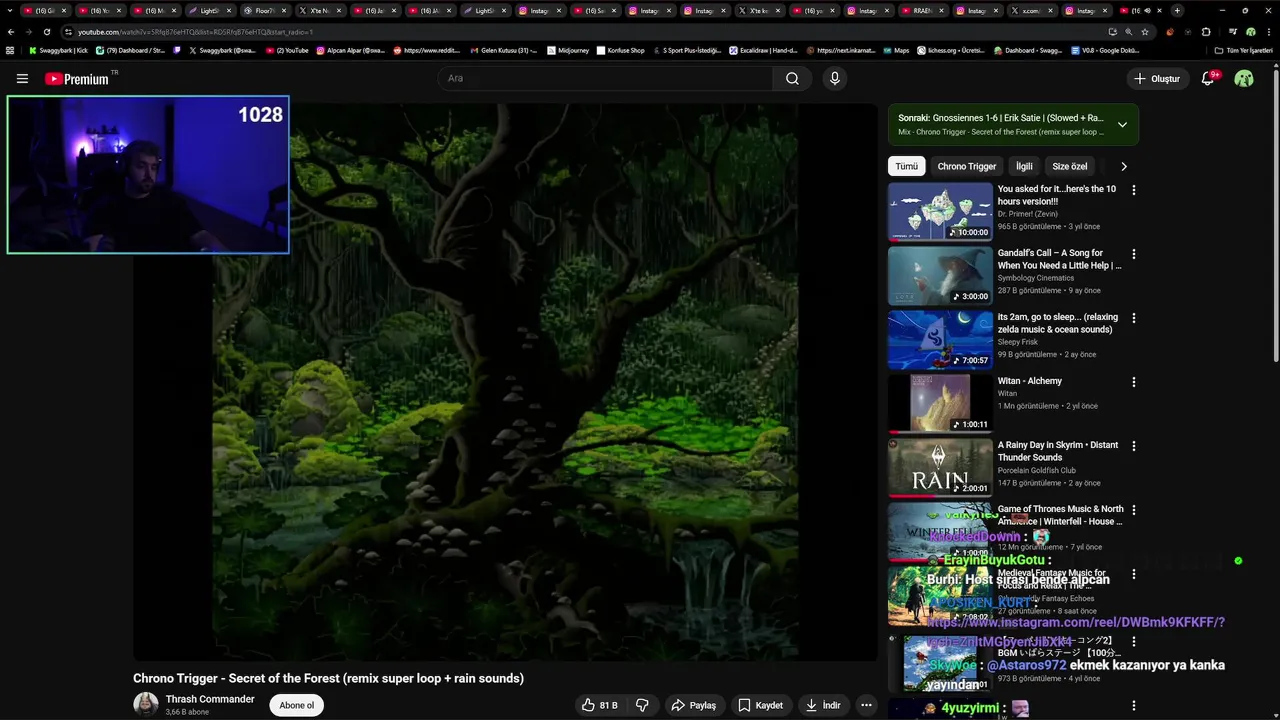The image size is (1280, 720).
Task: Start voice search with microphone icon
Action: click(x=834, y=78)
